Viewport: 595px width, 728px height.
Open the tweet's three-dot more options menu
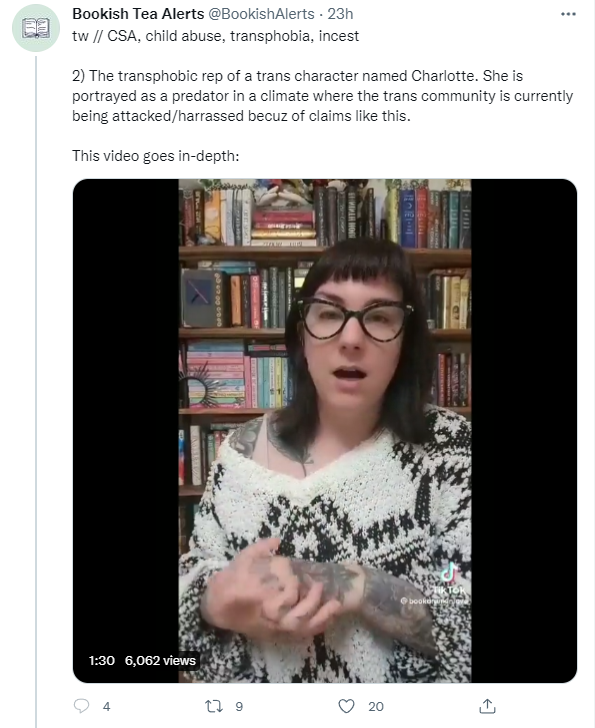tap(568, 14)
